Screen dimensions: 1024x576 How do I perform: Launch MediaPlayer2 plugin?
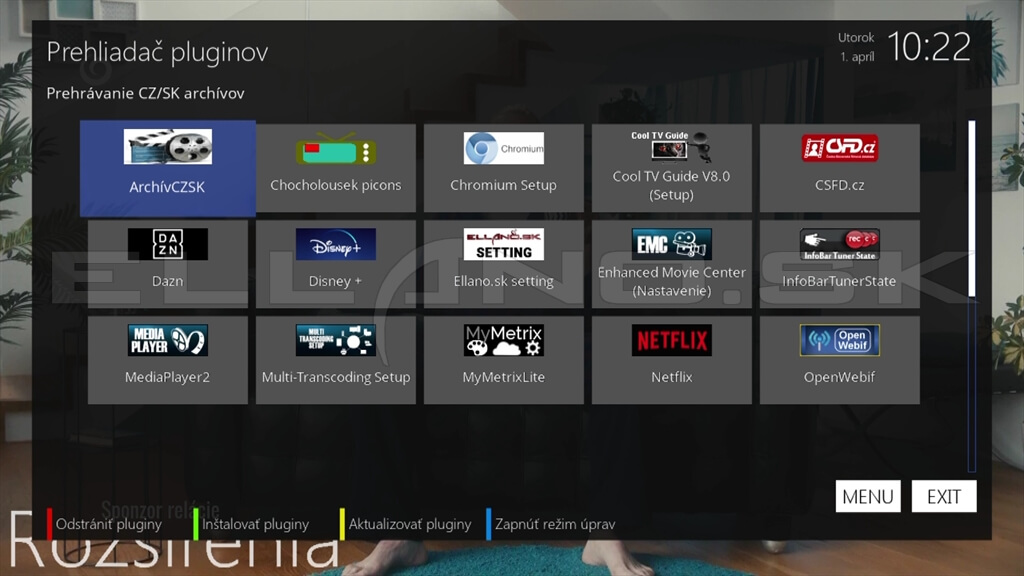click(x=167, y=360)
